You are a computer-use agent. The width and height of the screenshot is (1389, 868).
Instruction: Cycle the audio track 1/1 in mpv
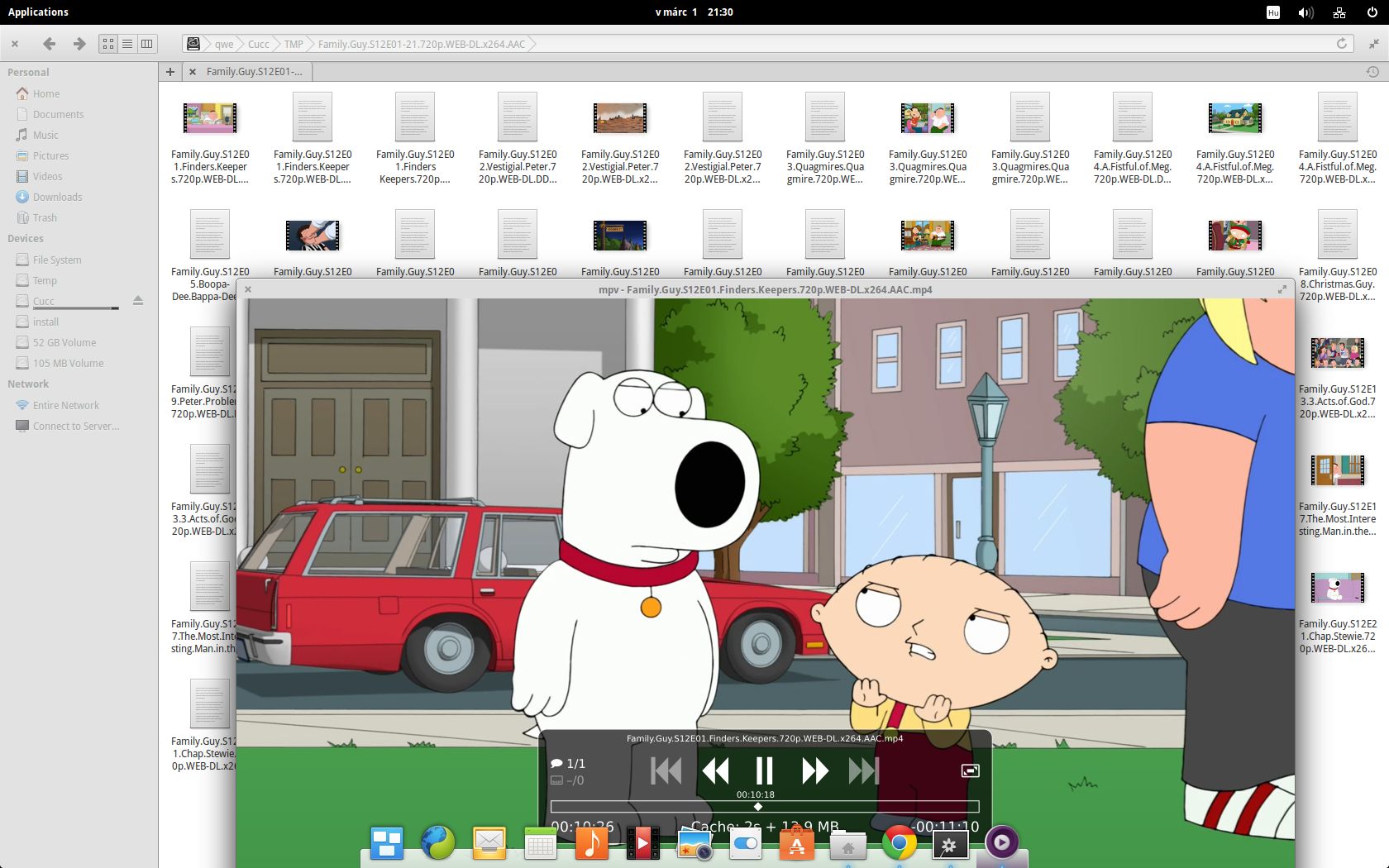(x=568, y=764)
